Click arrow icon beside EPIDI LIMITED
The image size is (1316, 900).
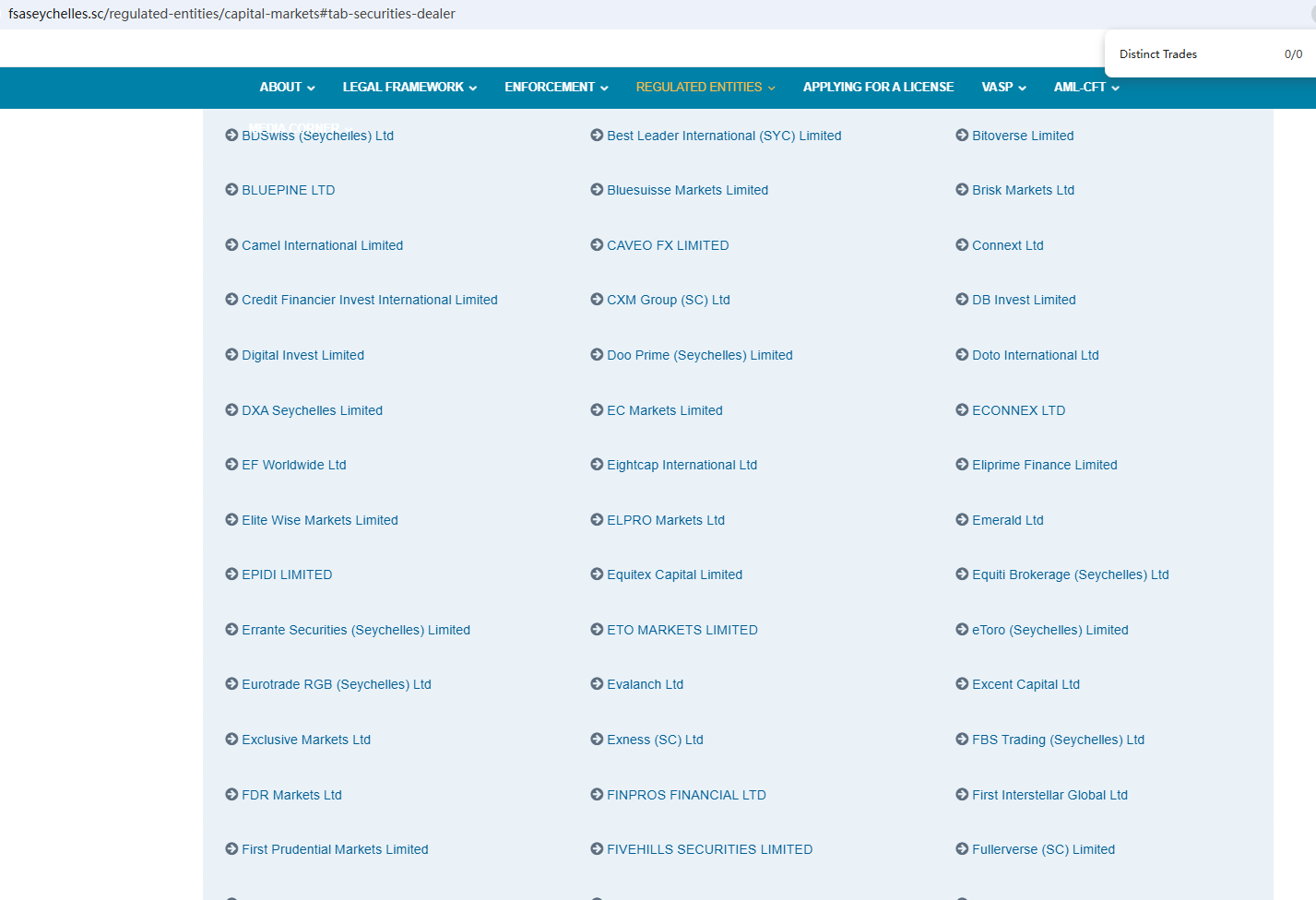pyautogui.click(x=231, y=574)
